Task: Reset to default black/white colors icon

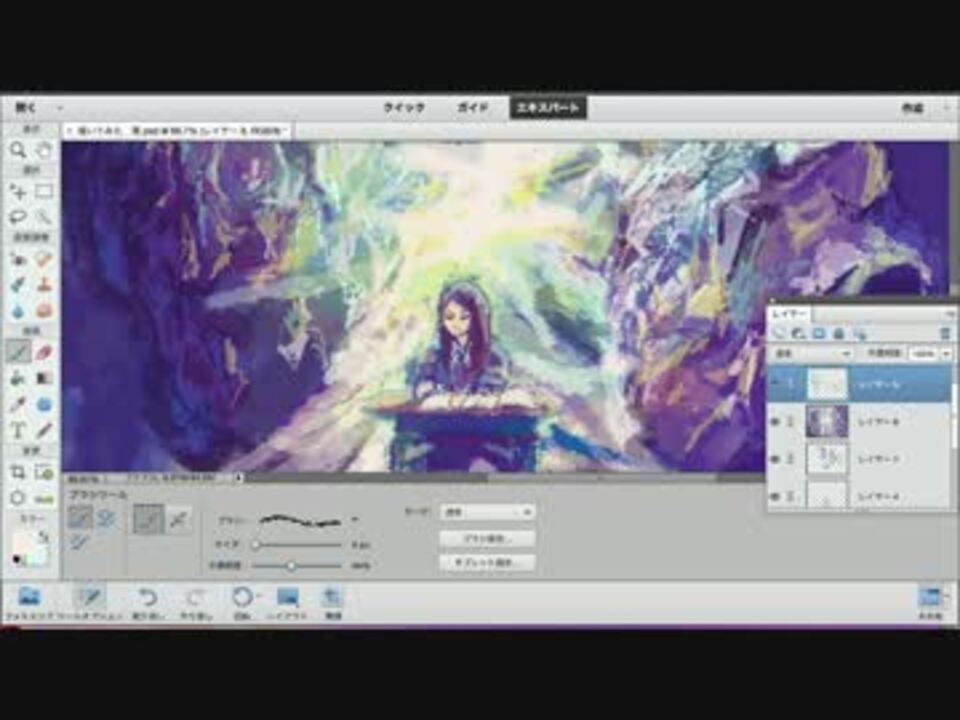Action: pos(17,559)
